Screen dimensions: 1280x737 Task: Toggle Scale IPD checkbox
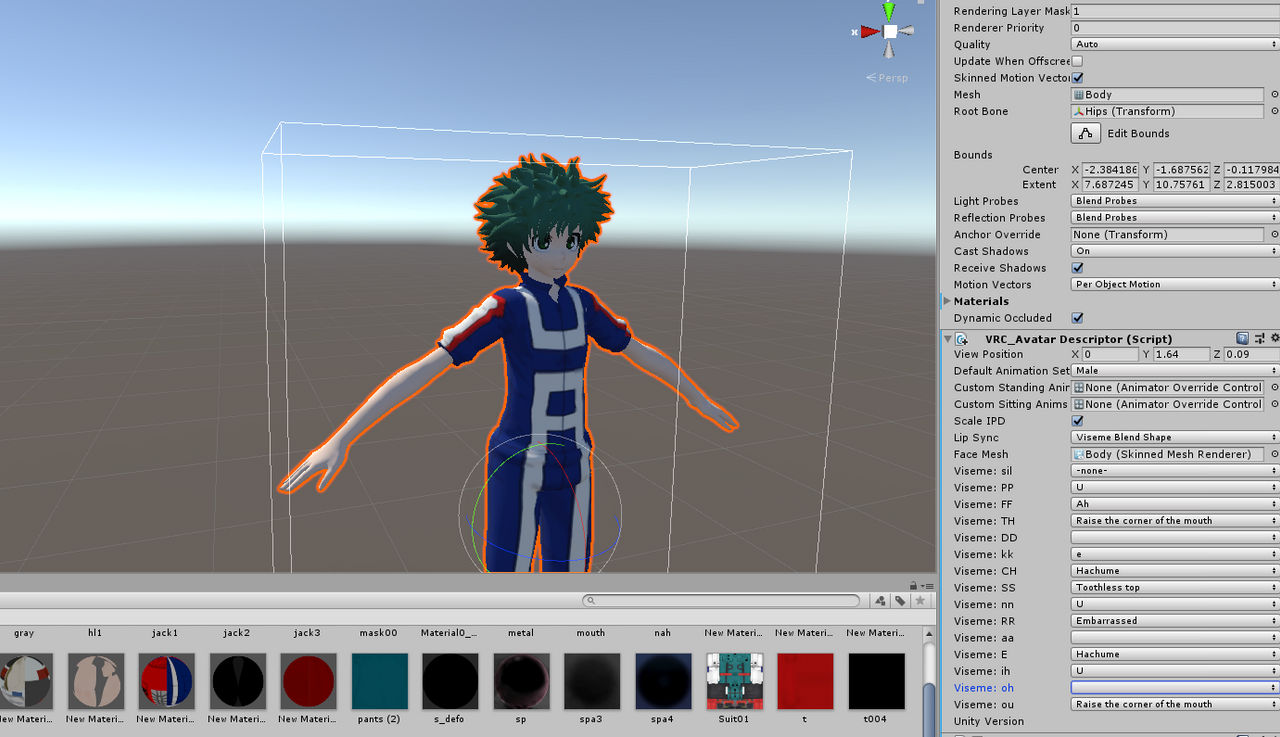(1077, 421)
